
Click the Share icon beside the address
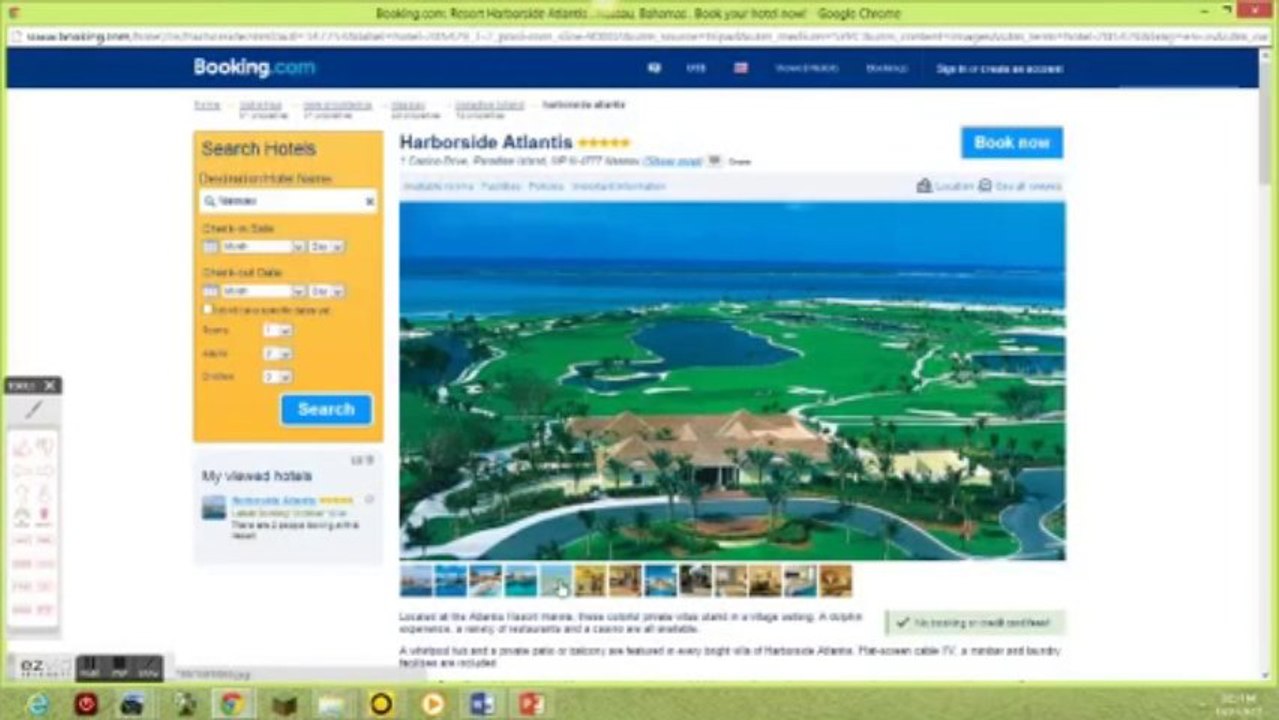tap(714, 160)
